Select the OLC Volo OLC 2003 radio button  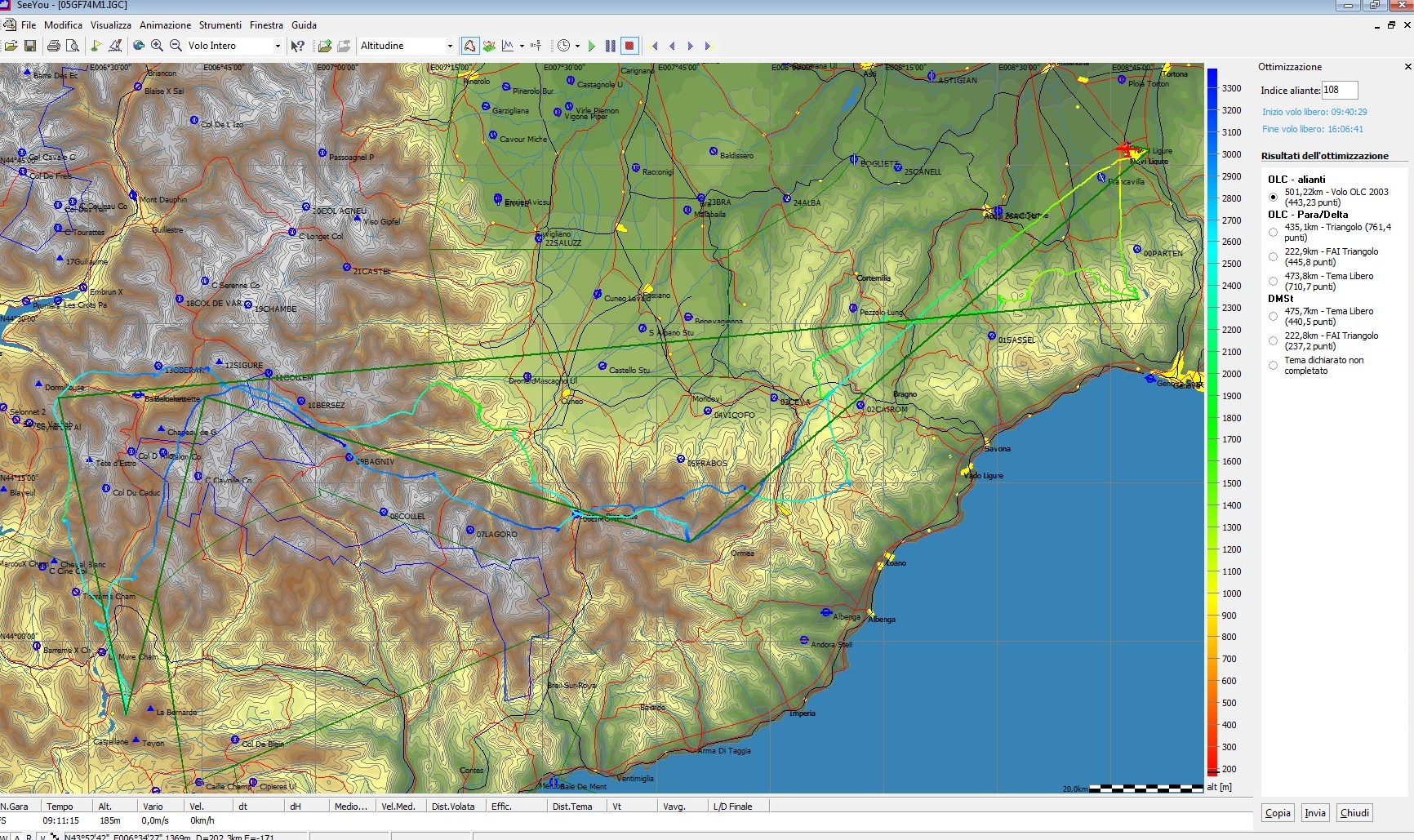pos(1273,197)
